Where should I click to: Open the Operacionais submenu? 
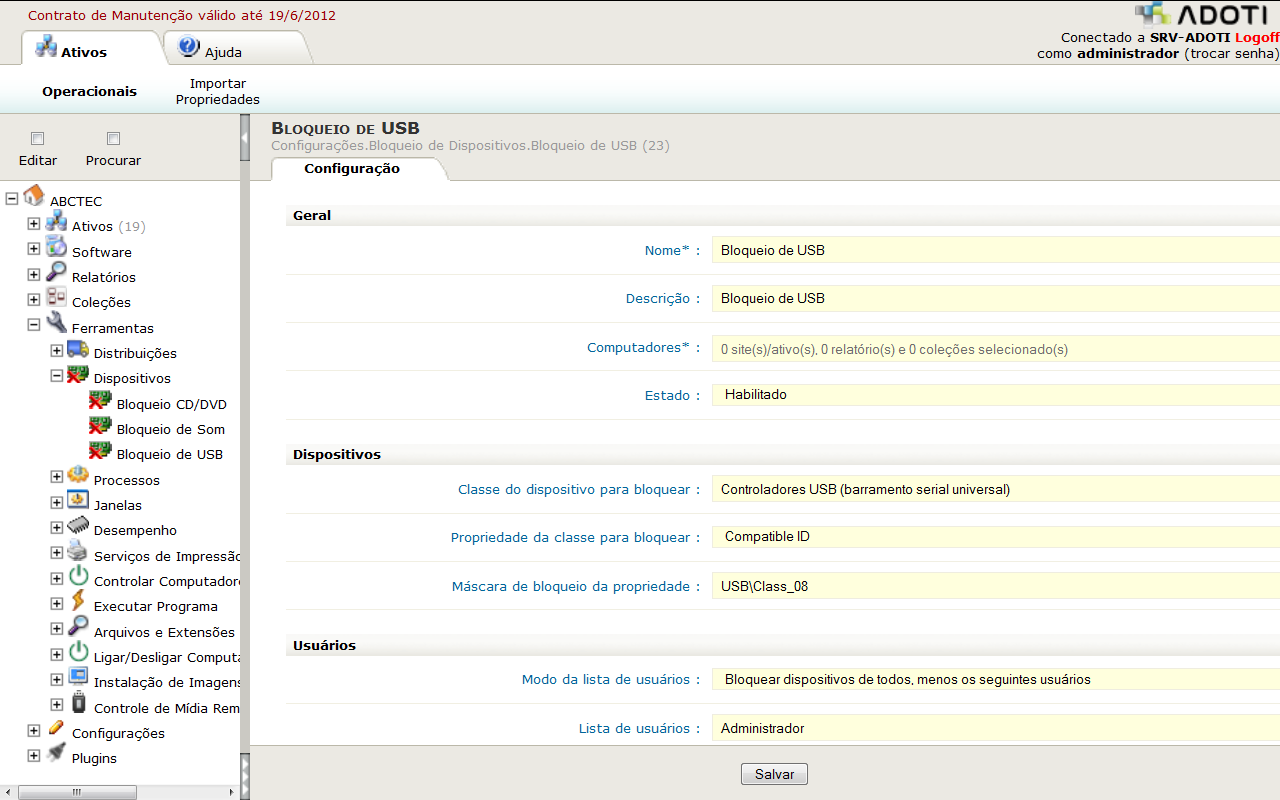(x=89, y=91)
